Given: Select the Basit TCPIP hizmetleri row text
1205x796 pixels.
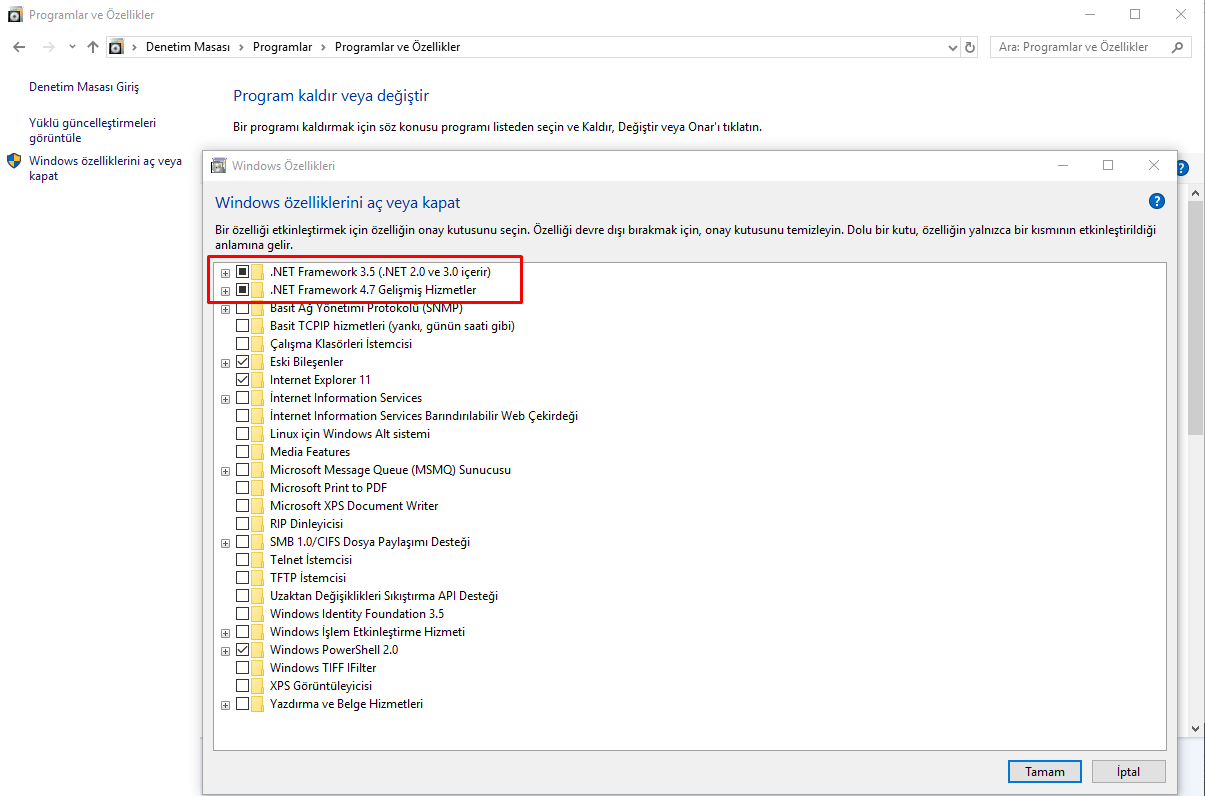Looking at the screenshot, I should [392, 326].
